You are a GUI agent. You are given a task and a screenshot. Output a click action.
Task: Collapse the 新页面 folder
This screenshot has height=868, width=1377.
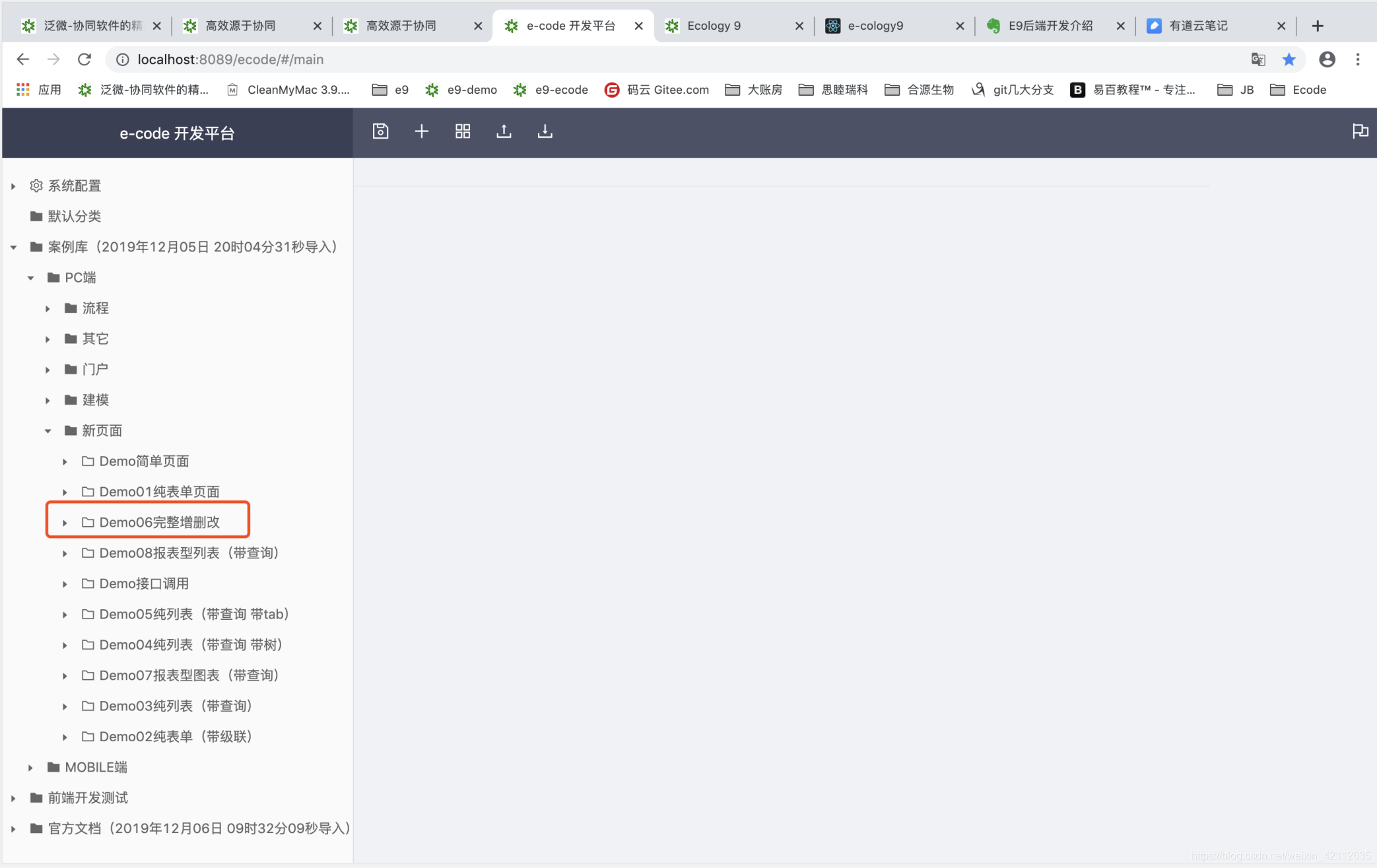coord(48,431)
